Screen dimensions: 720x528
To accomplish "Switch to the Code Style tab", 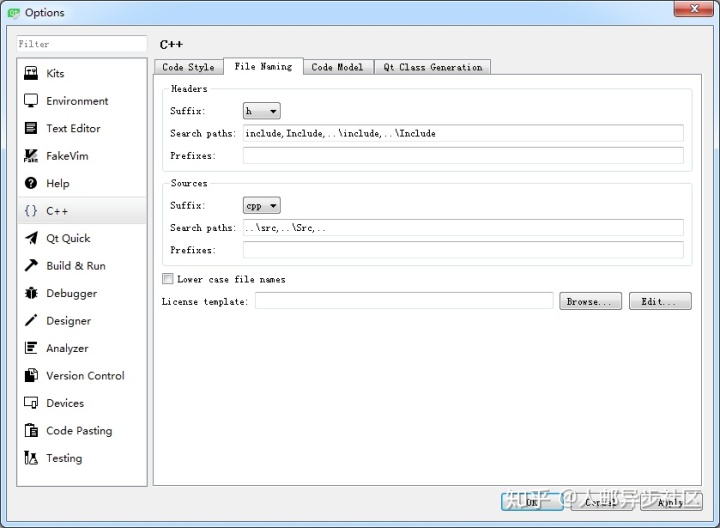I will click(188, 67).
